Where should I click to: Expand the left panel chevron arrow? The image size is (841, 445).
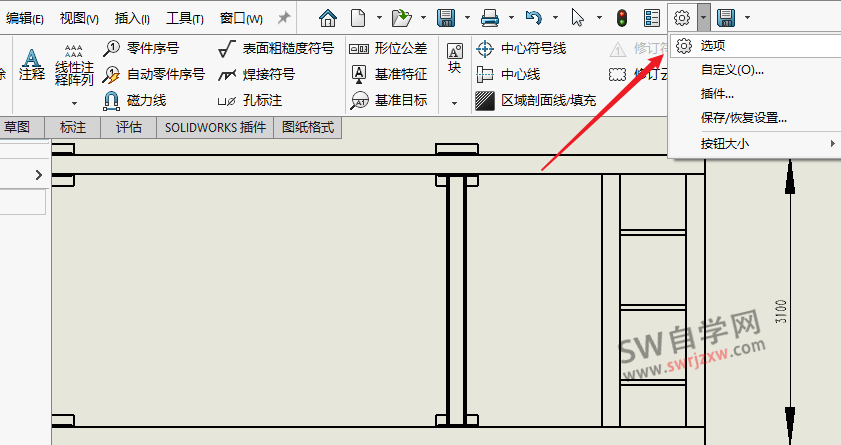[39, 175]
